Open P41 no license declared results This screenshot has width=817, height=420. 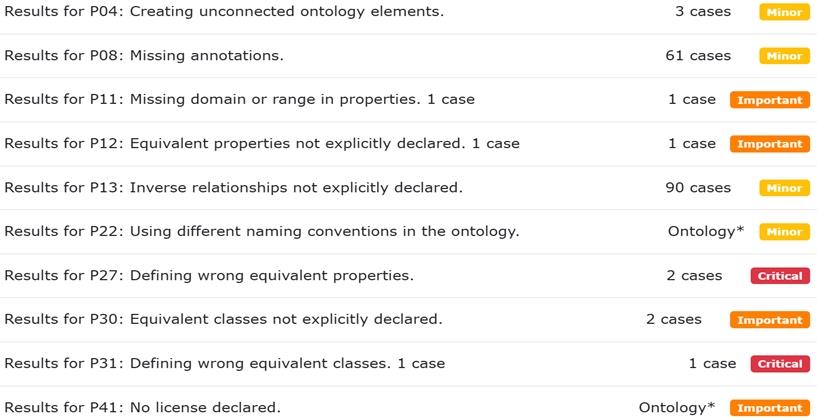(142, 408)
